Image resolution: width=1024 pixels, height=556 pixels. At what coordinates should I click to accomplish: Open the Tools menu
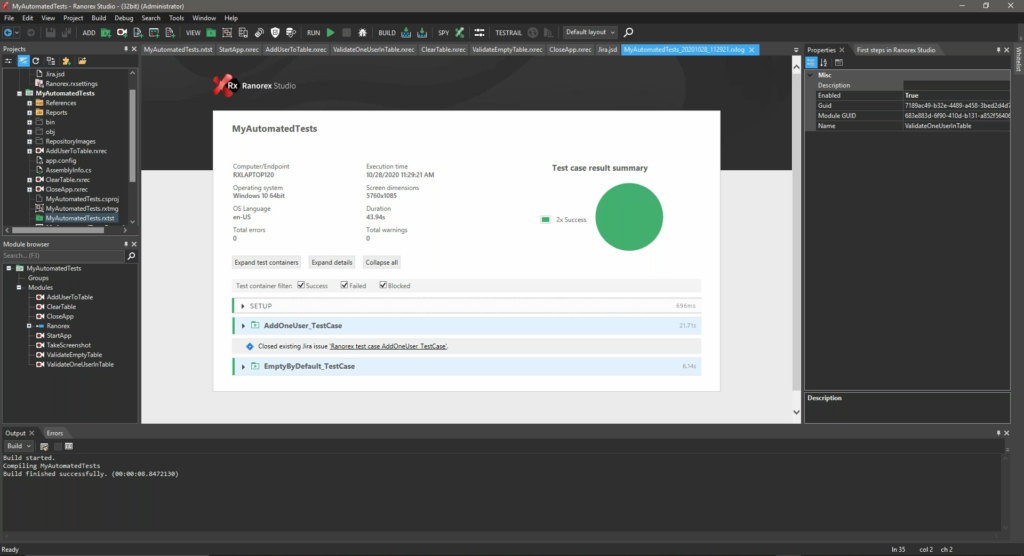(x=176, y=18)
